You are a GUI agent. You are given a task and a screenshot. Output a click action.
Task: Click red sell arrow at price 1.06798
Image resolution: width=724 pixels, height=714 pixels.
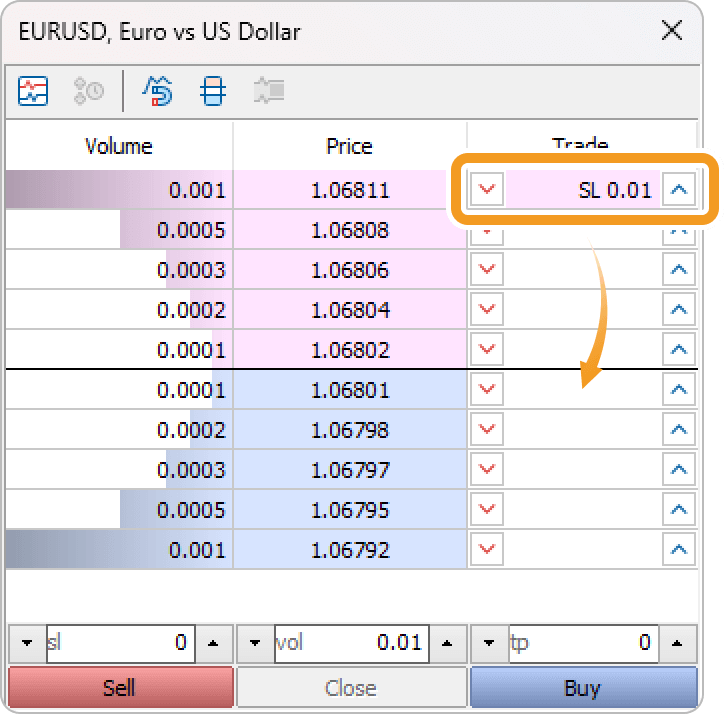[487, 430]
